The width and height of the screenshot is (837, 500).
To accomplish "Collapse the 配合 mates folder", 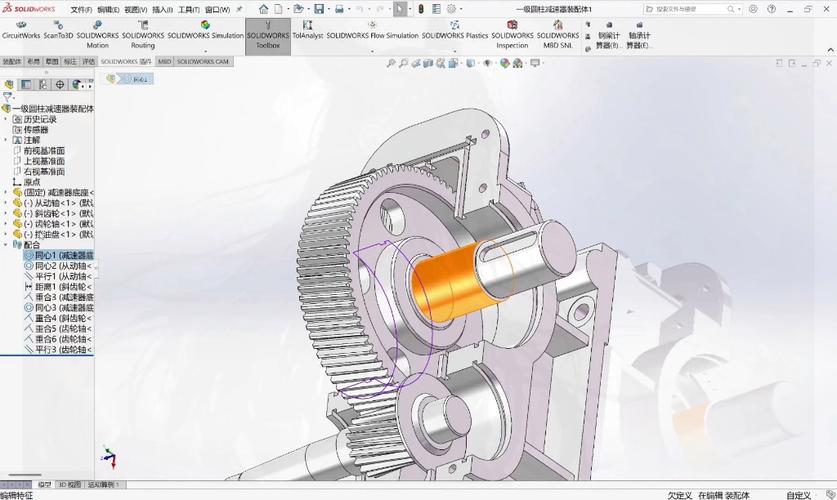I will click(x=6, y=244).
